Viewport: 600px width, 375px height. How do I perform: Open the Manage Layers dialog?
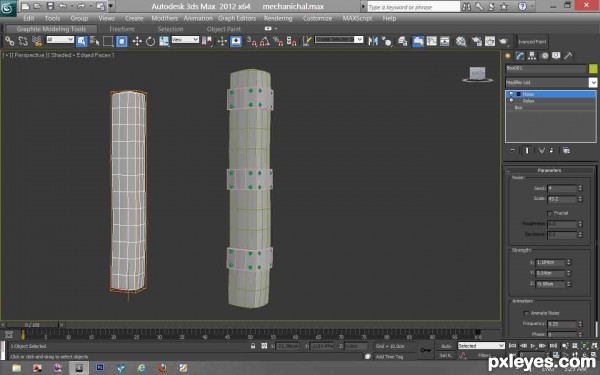[x=403, y=41]
